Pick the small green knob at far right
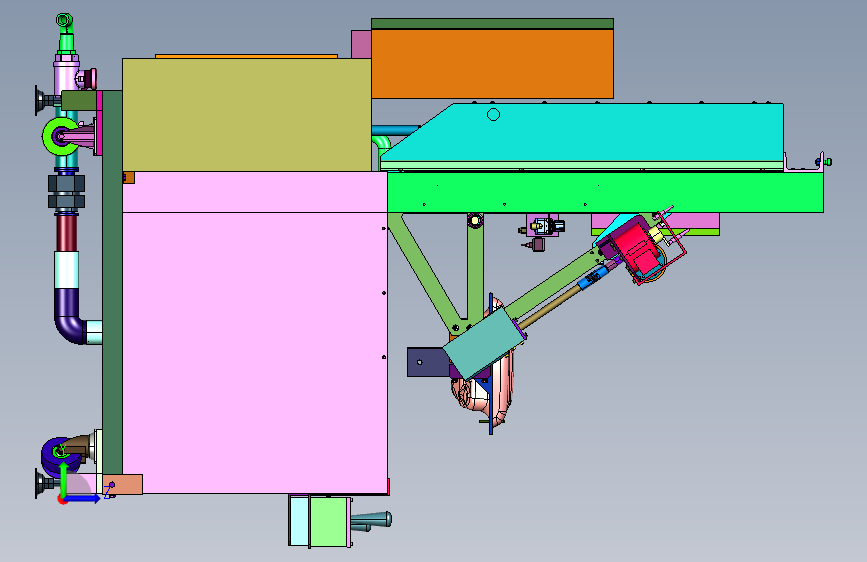Screen dimensions: 867x562 coord(828,162)
